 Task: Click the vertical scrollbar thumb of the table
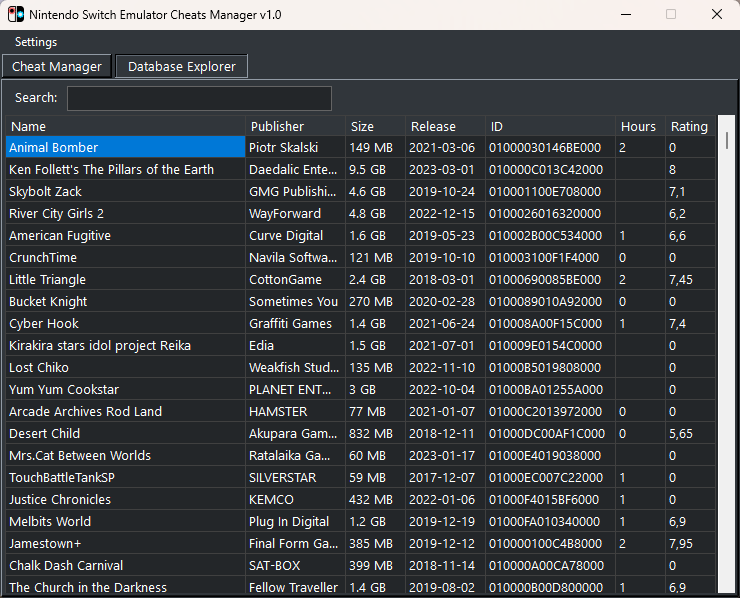tap(727, 141)
